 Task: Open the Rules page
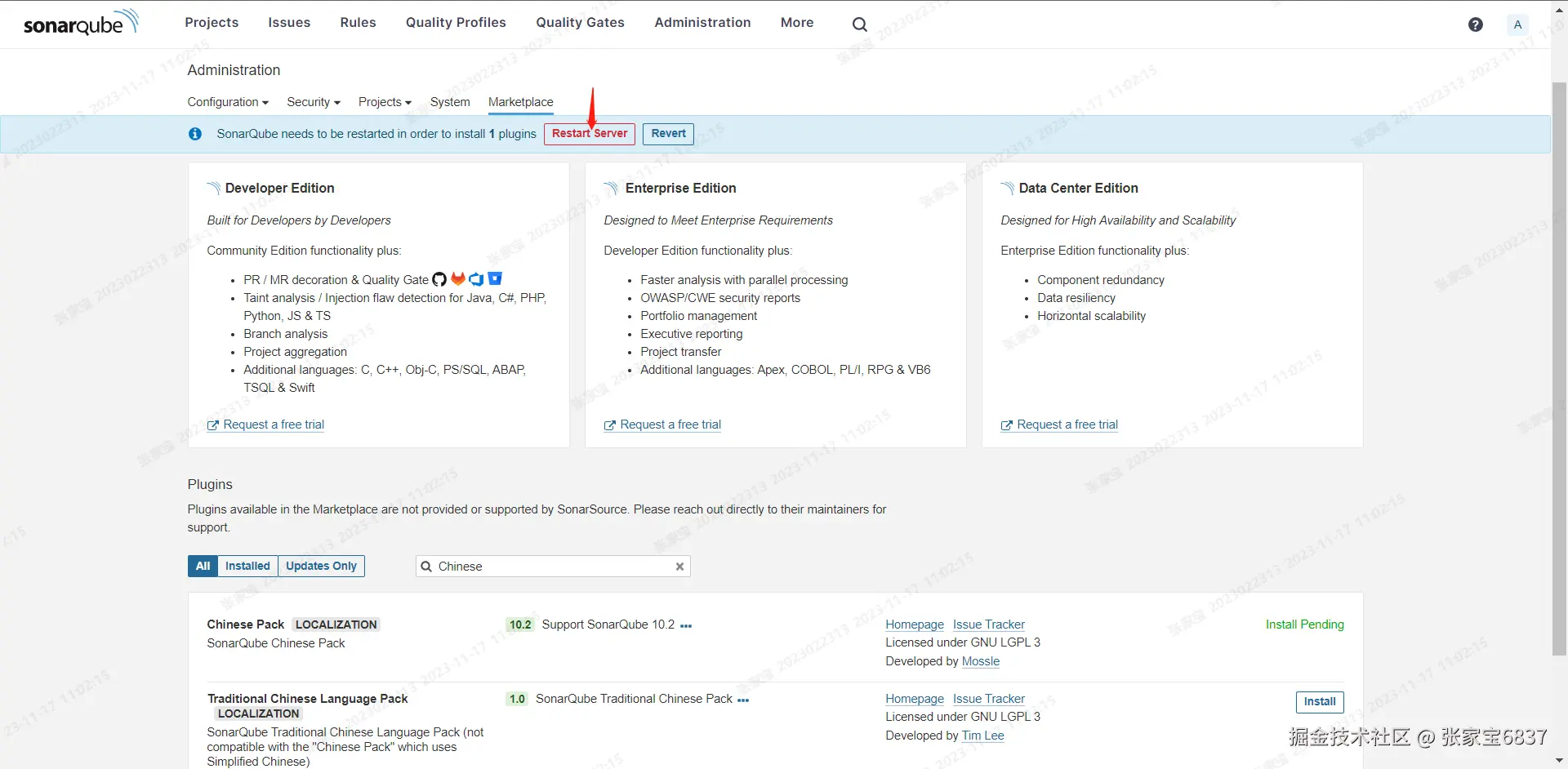tap(358, 23)
